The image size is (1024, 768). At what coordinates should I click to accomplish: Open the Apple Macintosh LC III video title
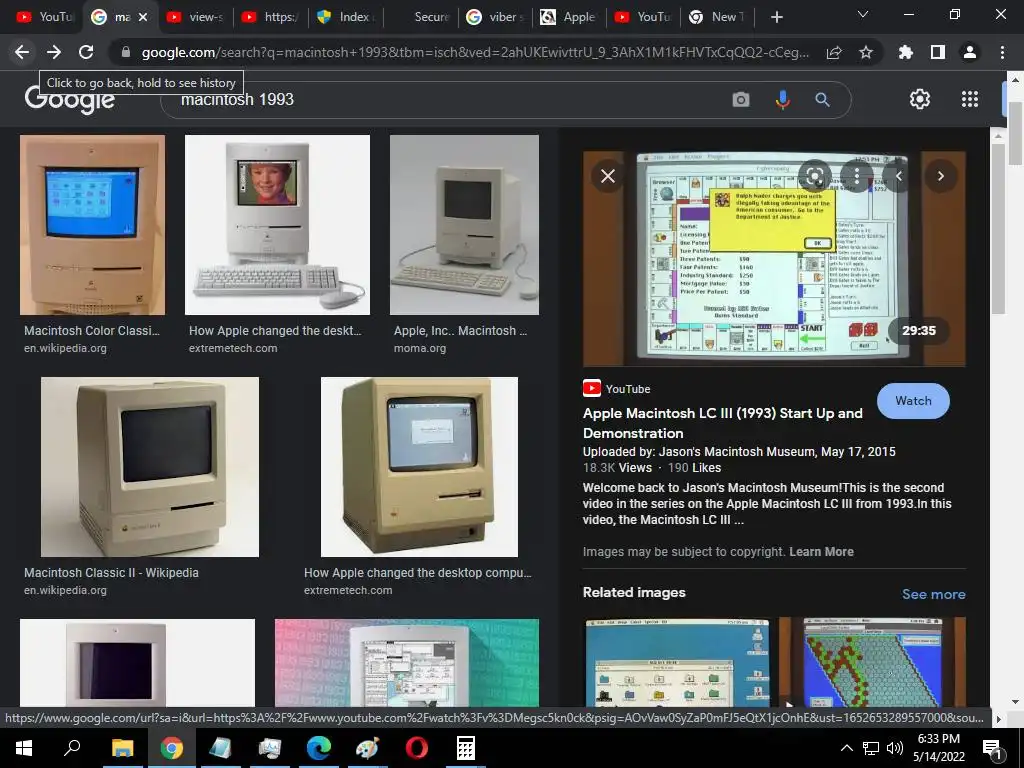[x=722, y=423]
